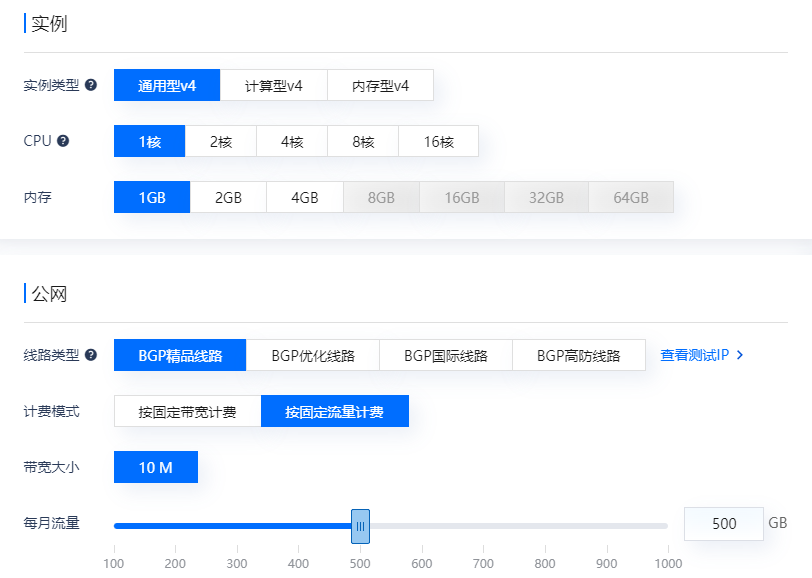
Task: Focus the 500 GB traffic input field
Action: [x=723, y=524]
